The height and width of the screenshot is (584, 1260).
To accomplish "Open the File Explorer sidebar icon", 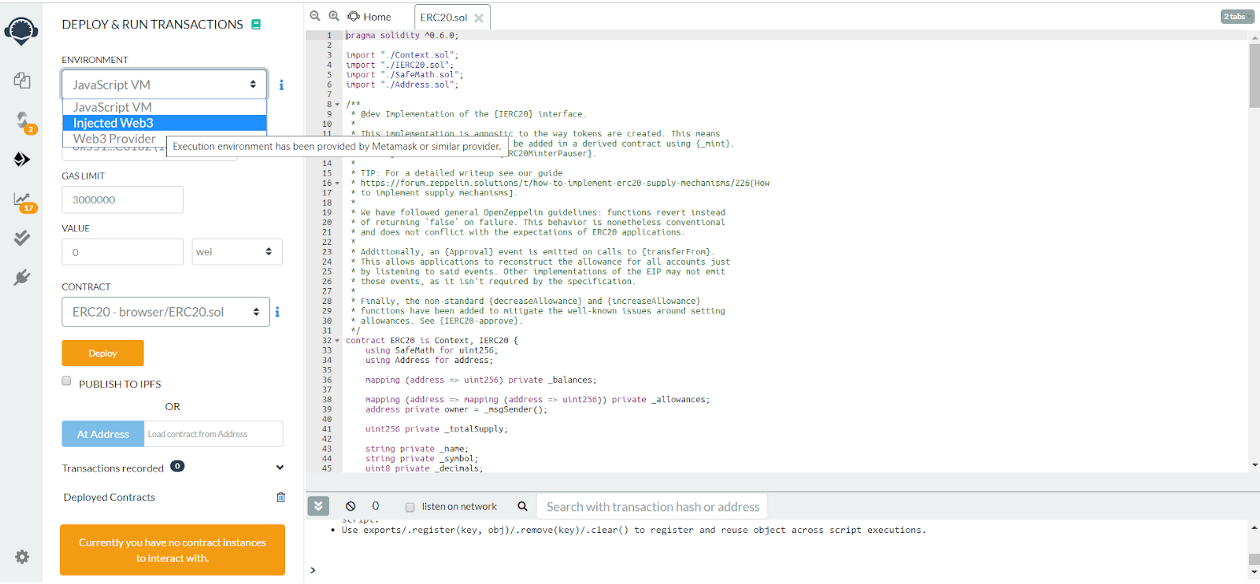I will point(21,80).
